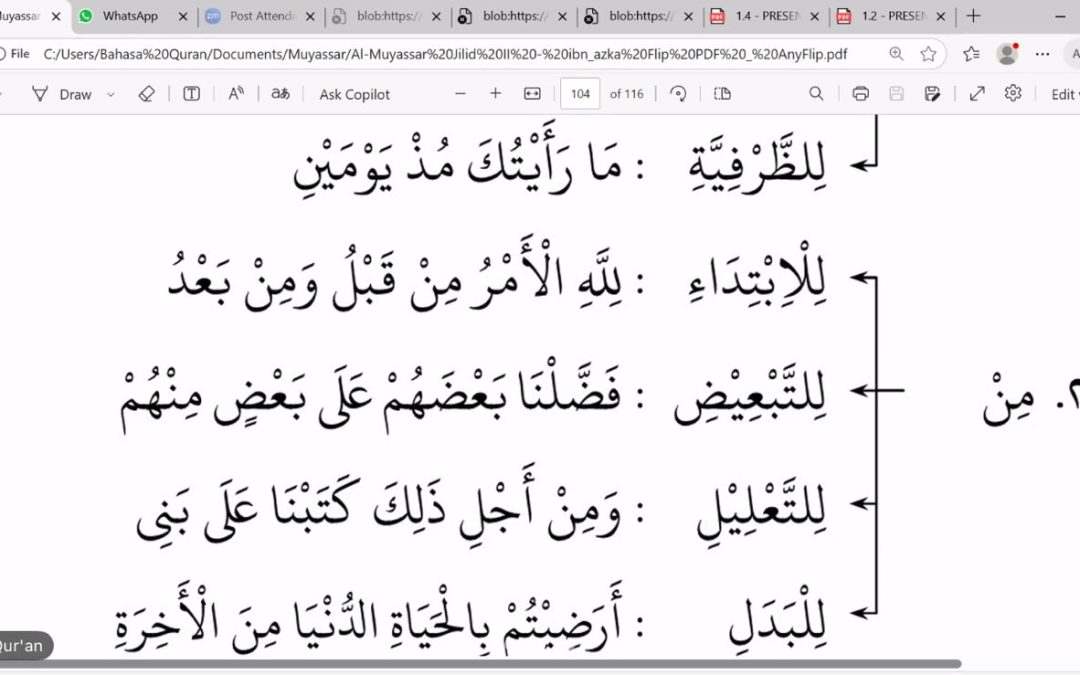Close the 1.4 - PRESEN tab

(815, 17)
